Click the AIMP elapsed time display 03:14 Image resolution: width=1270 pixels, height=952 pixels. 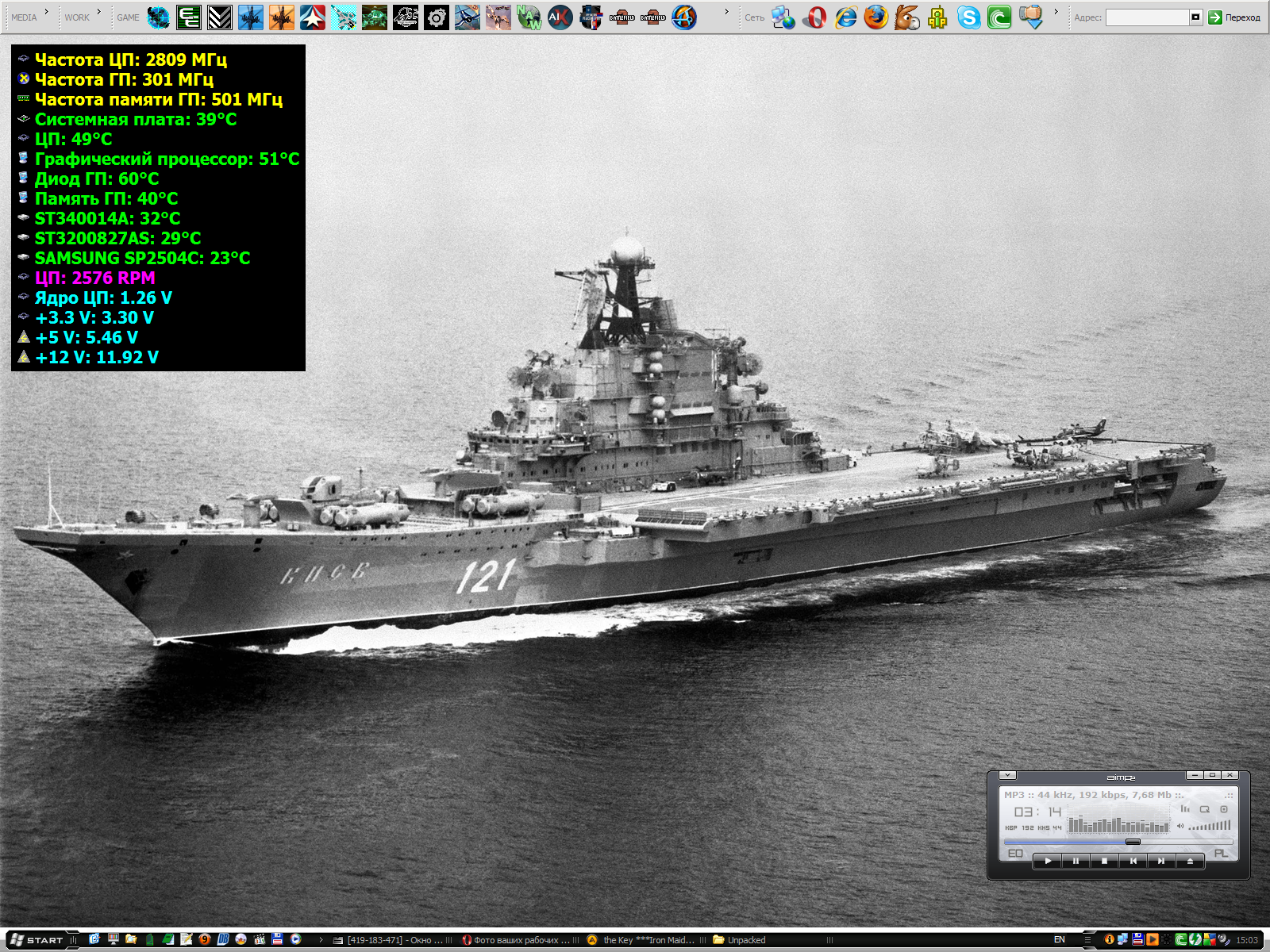coord(1037,812)
